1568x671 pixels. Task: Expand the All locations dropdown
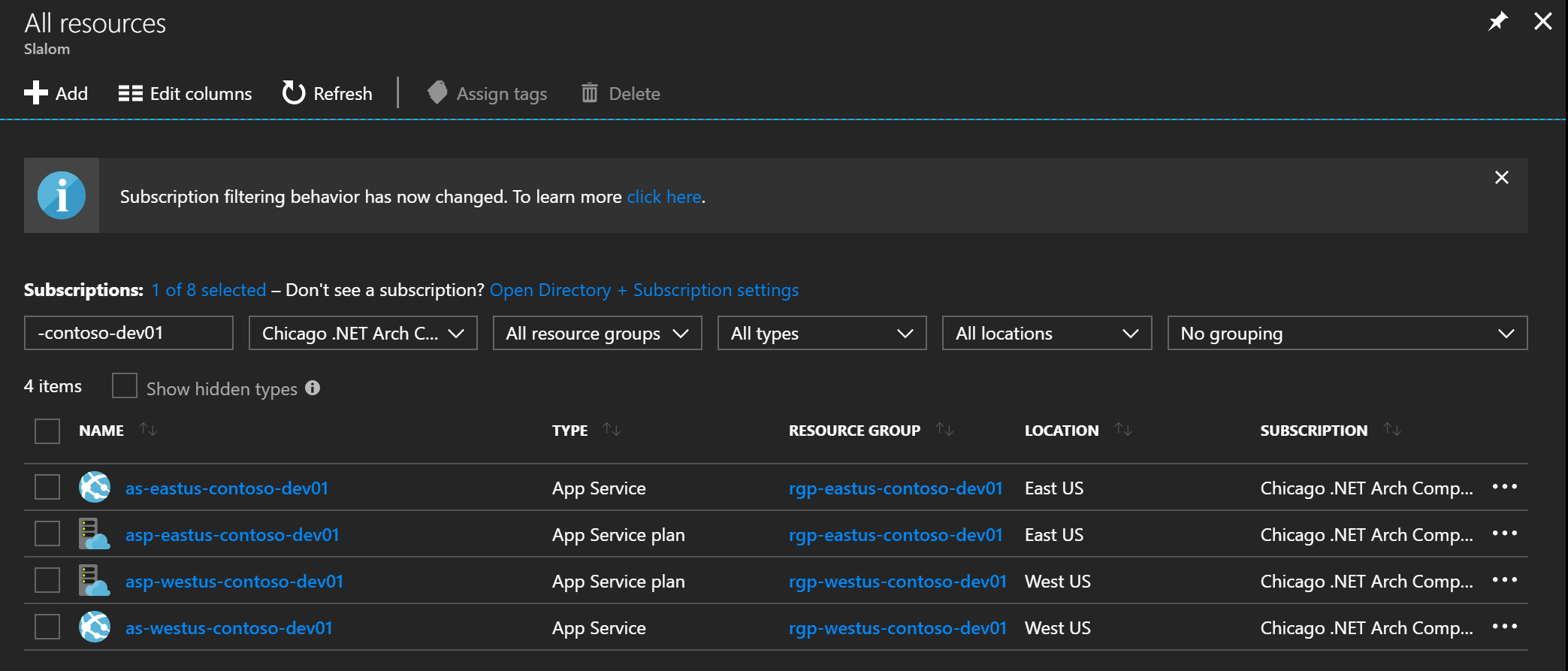1047,333
